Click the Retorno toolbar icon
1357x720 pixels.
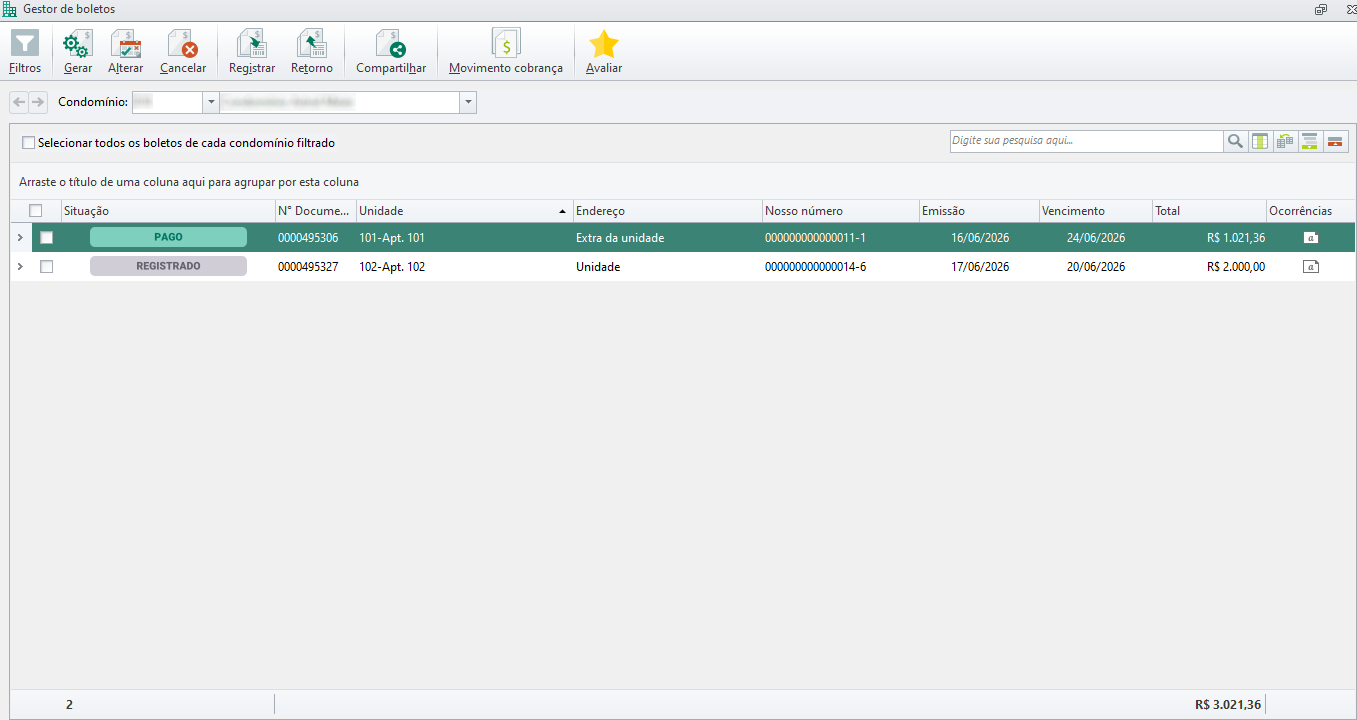tap(312, 44)
